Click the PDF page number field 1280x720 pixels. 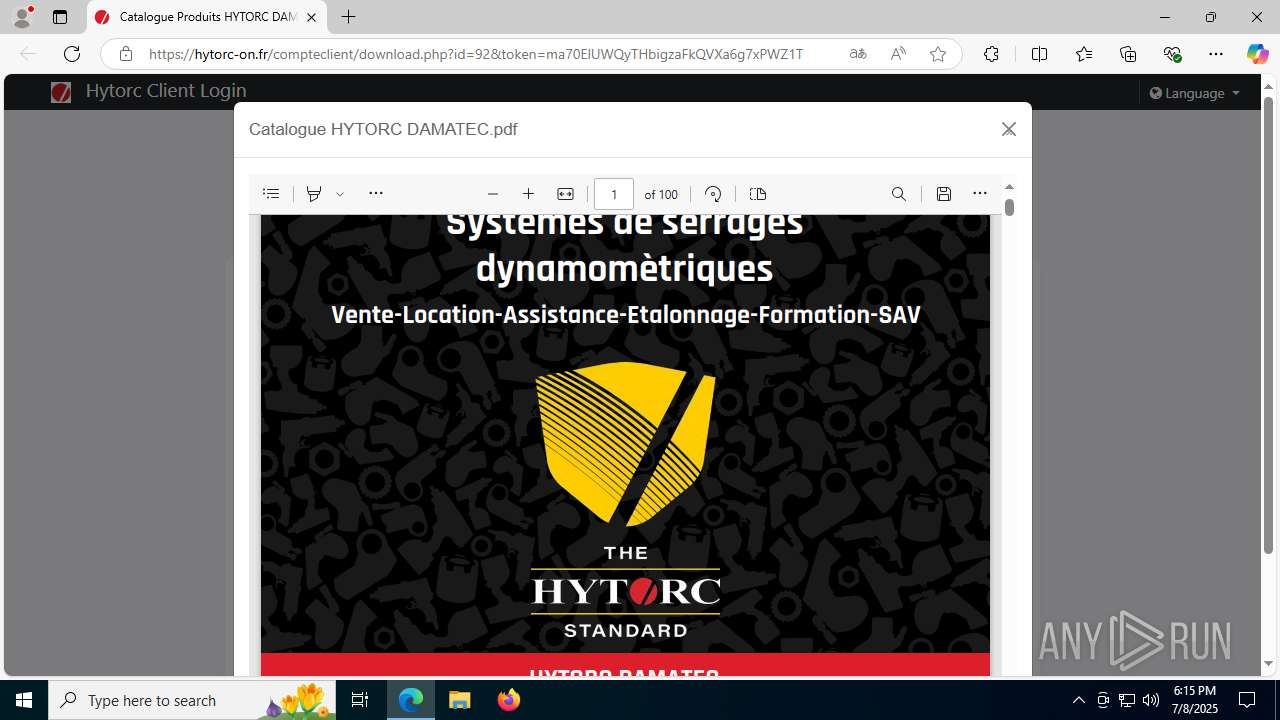(614, 194)
